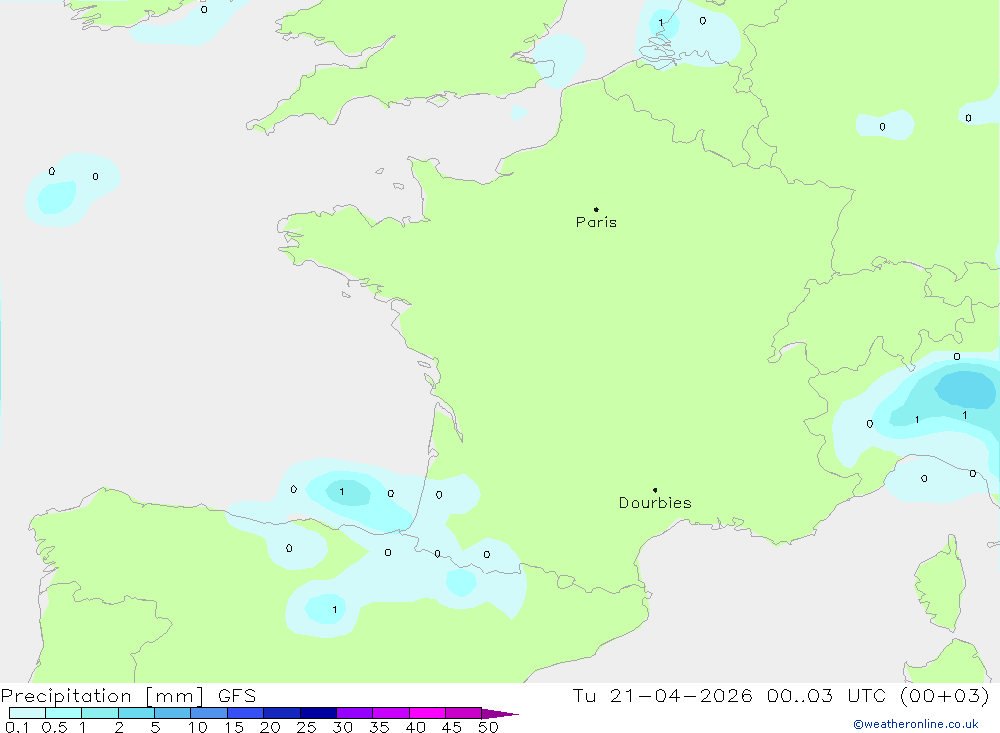Pick the violet swatch between 30 and 35

(x=355, y=713)
